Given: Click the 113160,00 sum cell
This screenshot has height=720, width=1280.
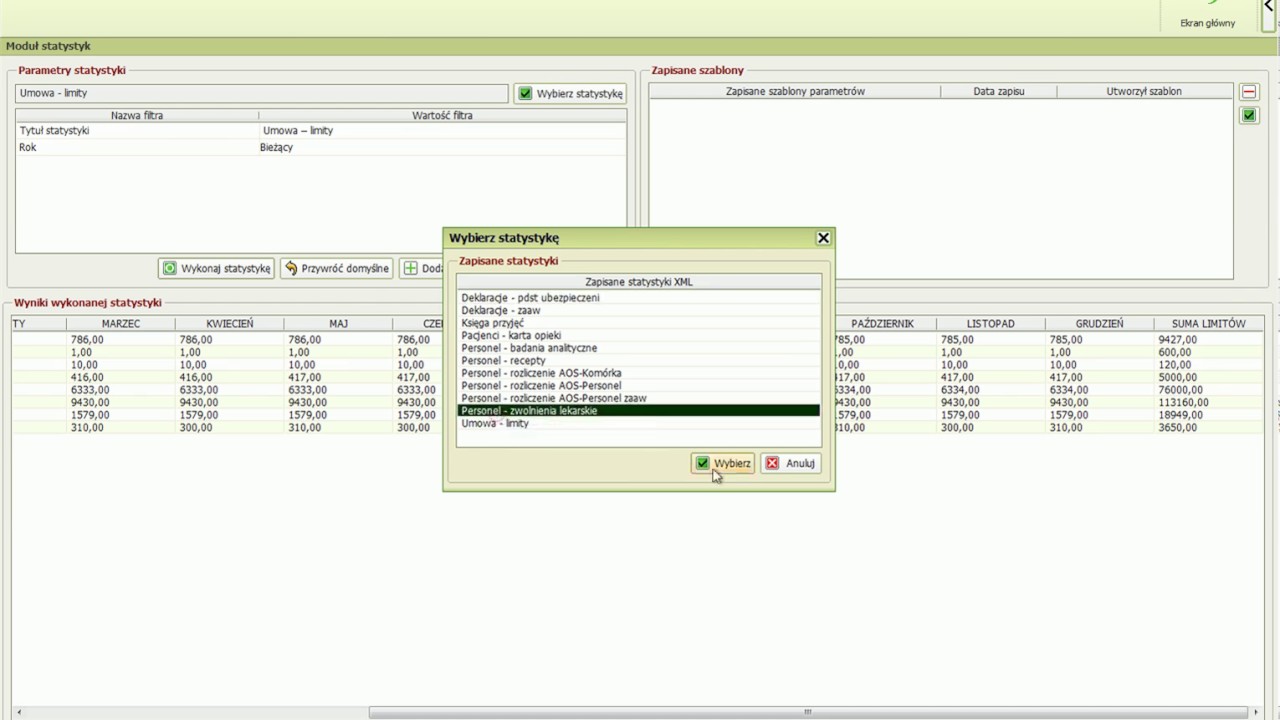Looking at the screenshot, I should point(1183,403).
